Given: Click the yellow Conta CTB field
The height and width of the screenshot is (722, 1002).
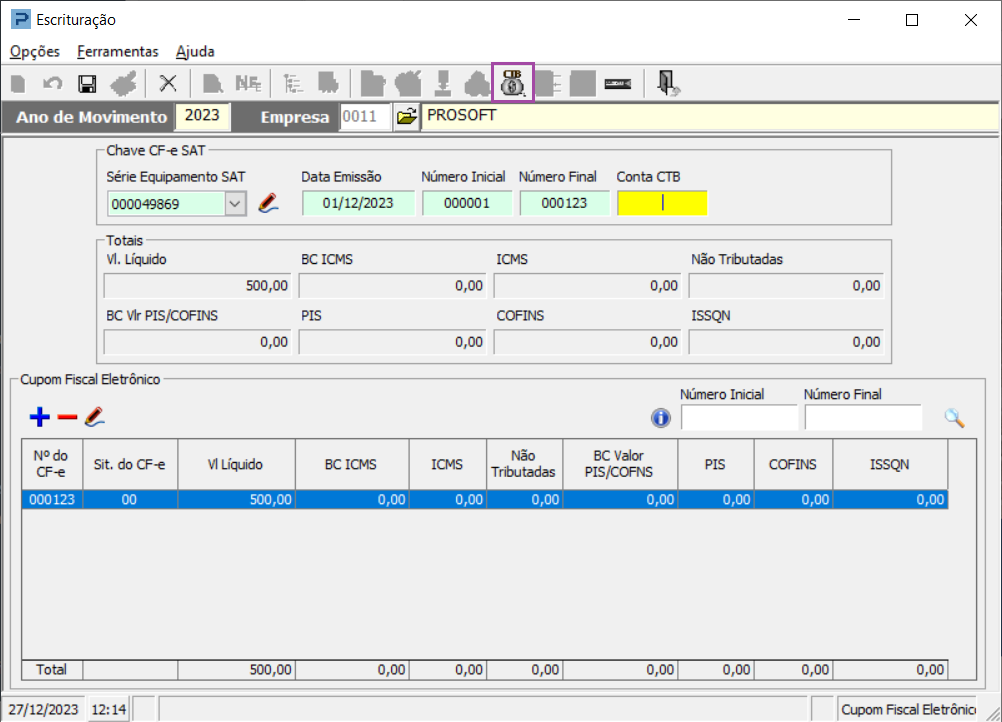Looking at the screenshot, I should (662, 203).
